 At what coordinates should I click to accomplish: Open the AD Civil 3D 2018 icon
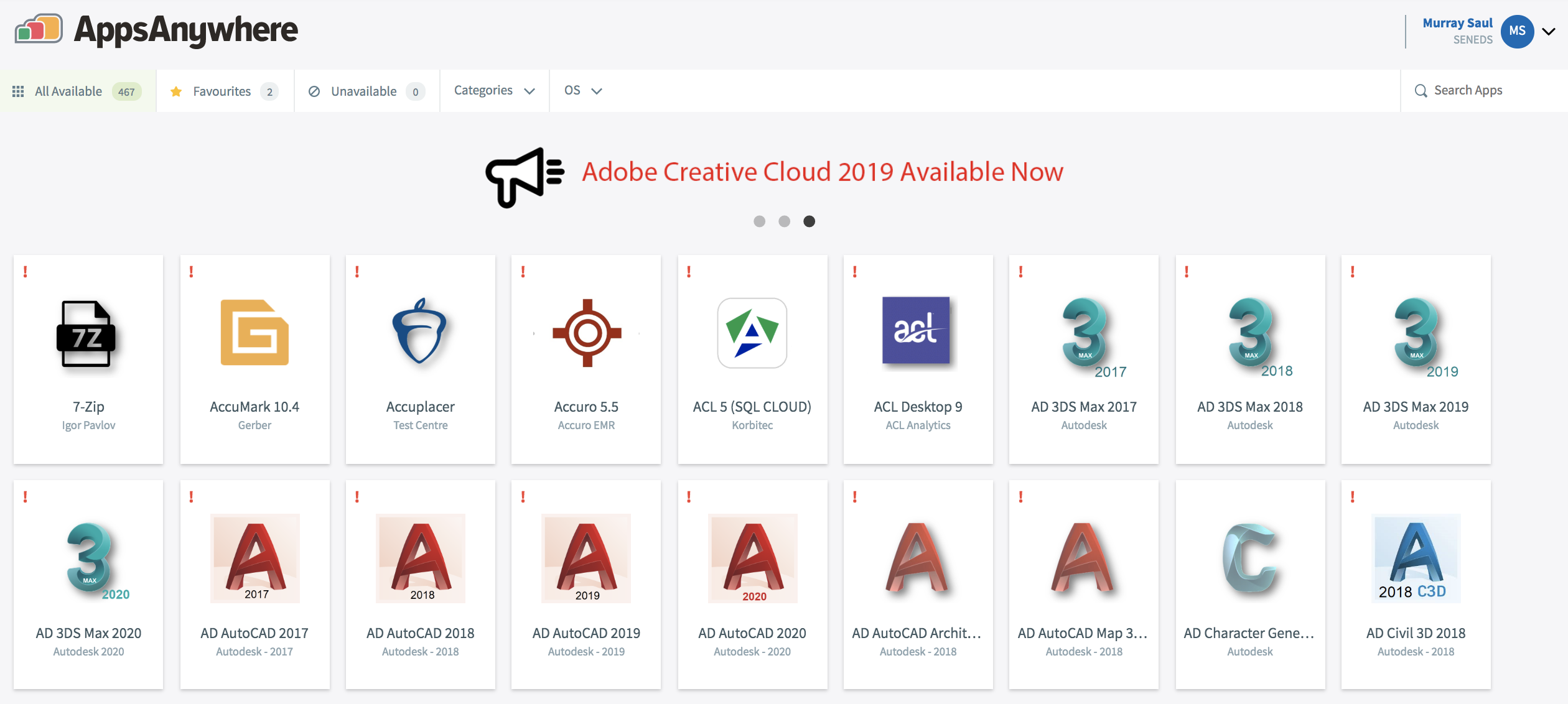[1416, 558]
